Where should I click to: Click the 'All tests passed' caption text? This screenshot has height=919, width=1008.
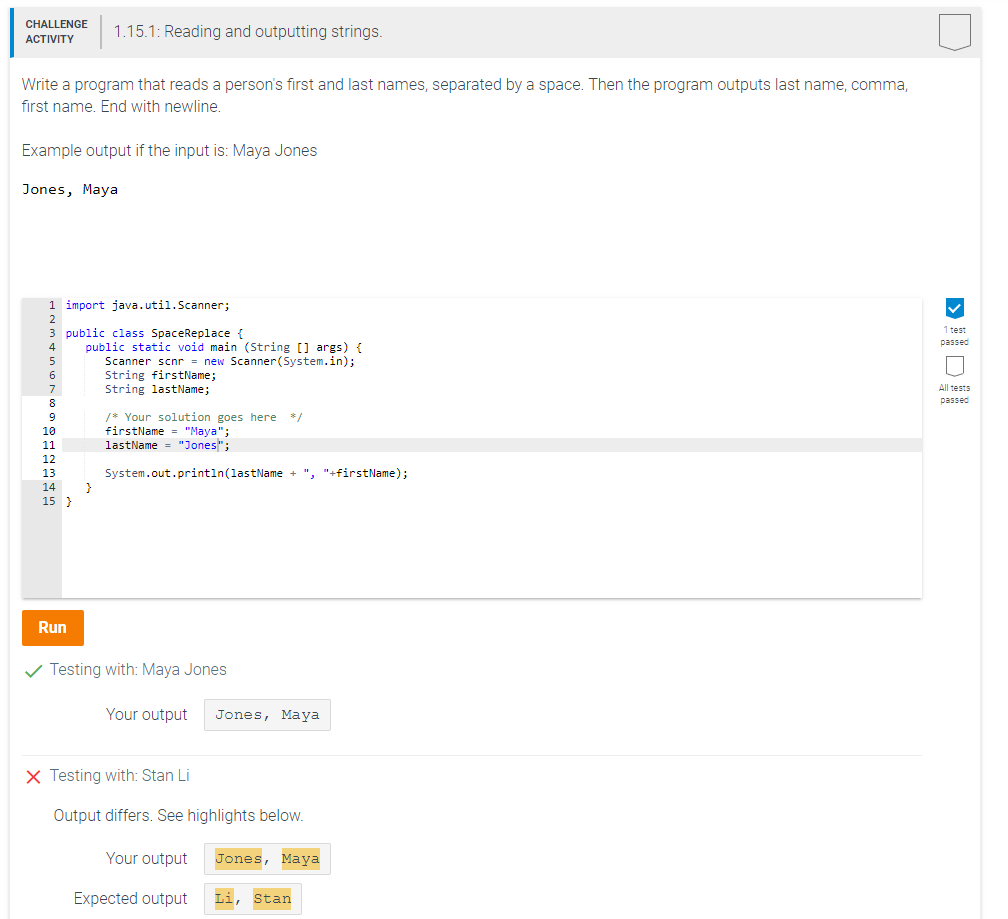(x=955, y=394)
